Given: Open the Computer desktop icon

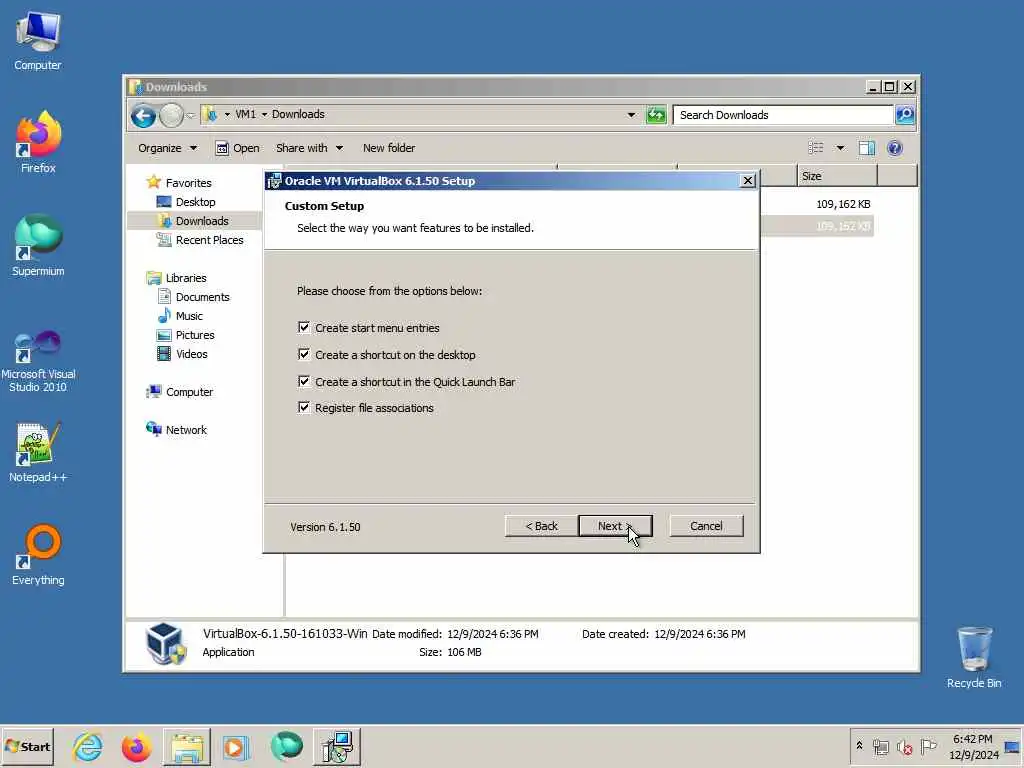Looking at the screenshot, I should pyautogui.click(x=38, y=40).
